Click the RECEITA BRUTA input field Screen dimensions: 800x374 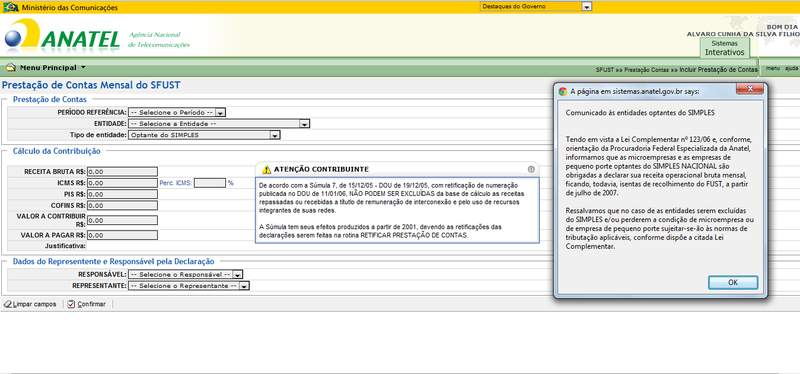pos(122,172)
